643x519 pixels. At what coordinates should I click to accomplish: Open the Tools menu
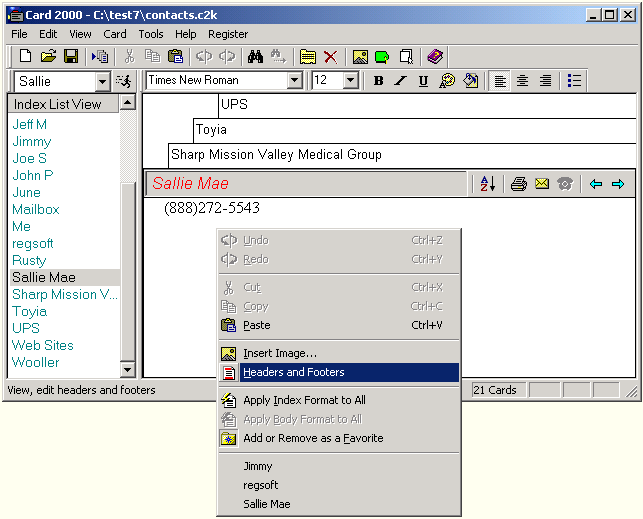click(x=151, y=34)
